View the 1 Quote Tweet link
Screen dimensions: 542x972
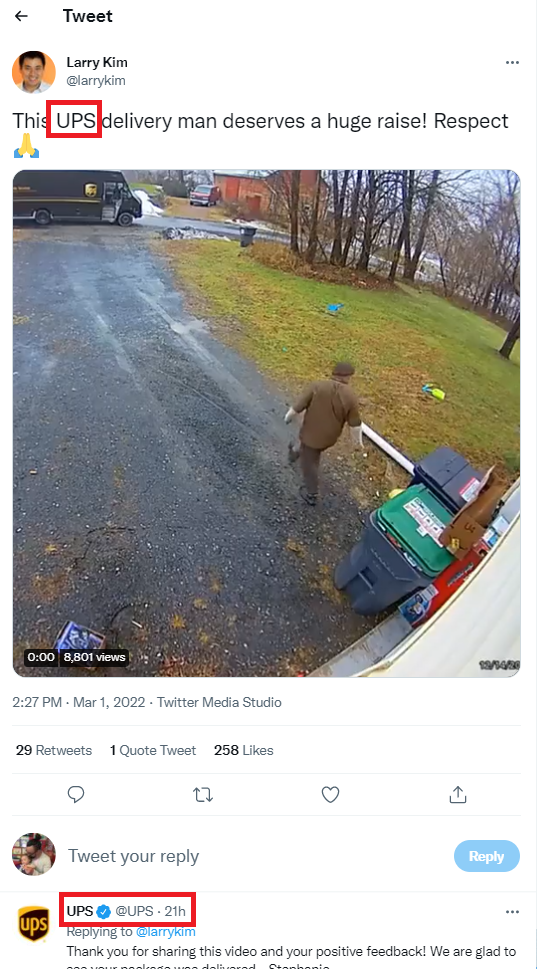(x=153, y=750)
